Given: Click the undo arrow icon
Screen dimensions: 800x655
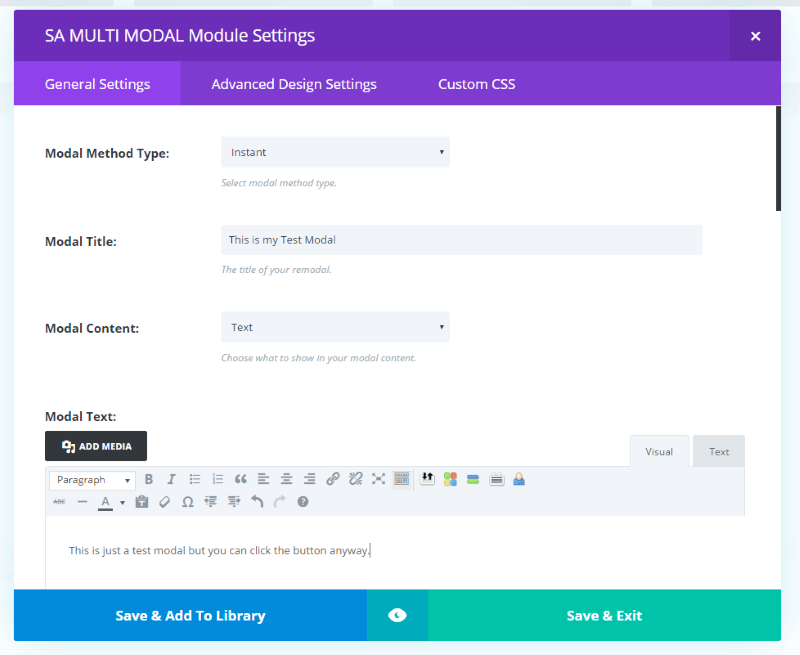Looking at the screenshot, I should (257, 502).
